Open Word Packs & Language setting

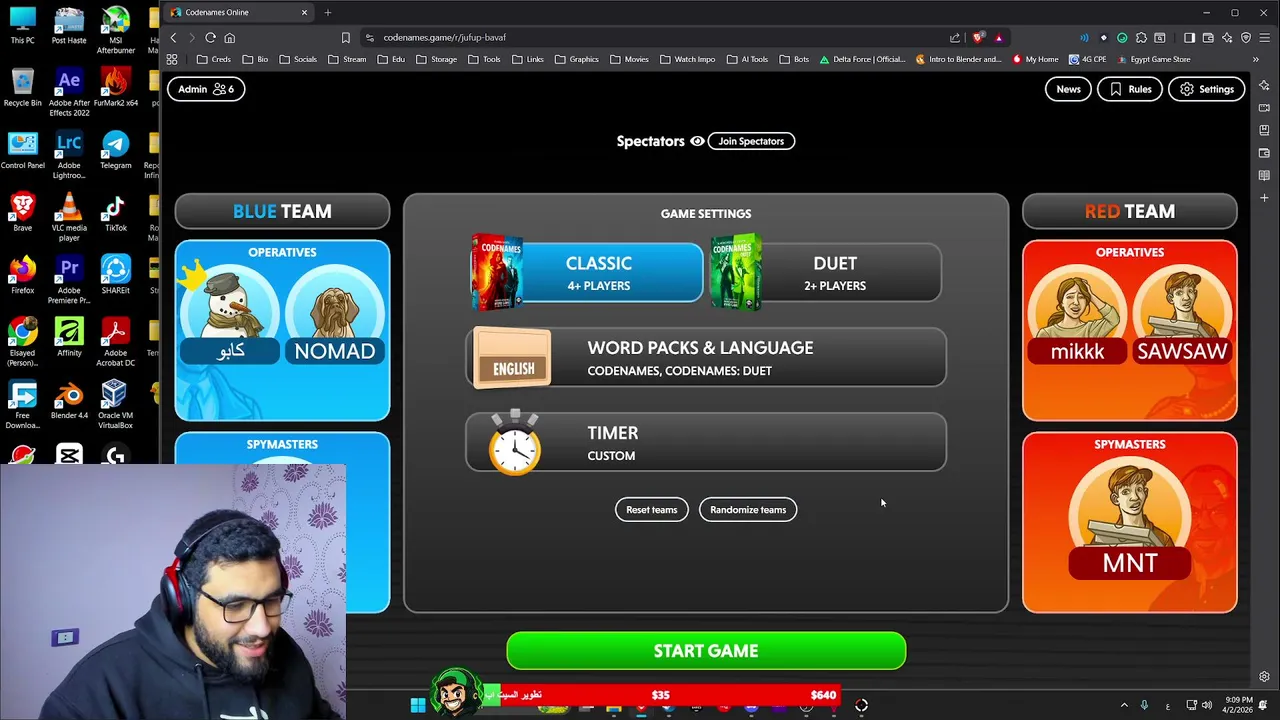(706, 358)
